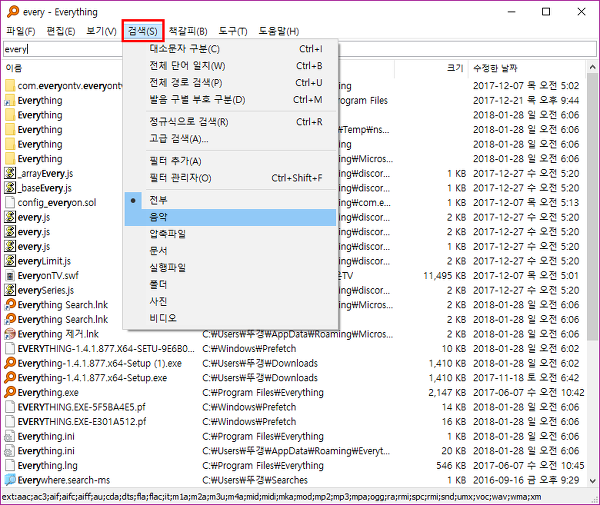Select the 폴더 filter

pyautogui.click(x=230, y=285)
